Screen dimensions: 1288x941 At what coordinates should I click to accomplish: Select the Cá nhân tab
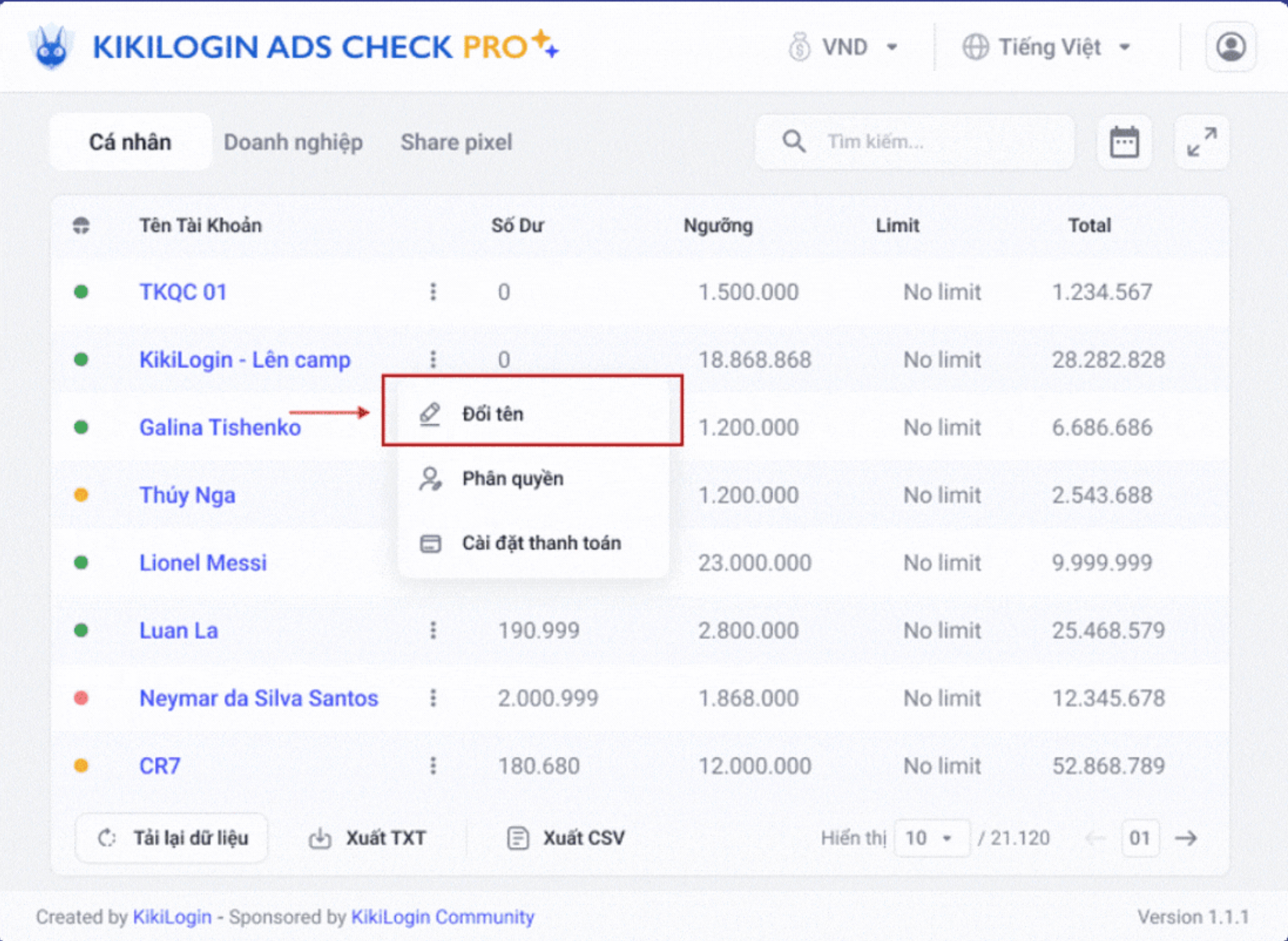[130, 142]
